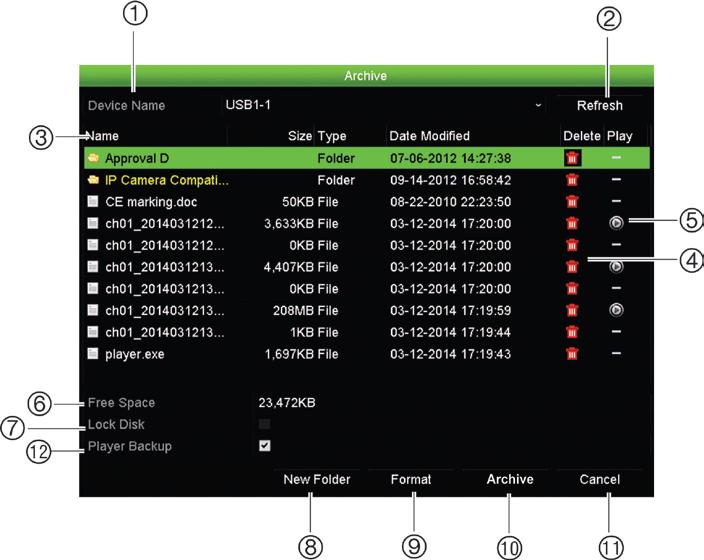This screenshot has height=560, width=704.
Task: Click date 08-22-2010 22:23:50
Action: click(x=450, y=202)
